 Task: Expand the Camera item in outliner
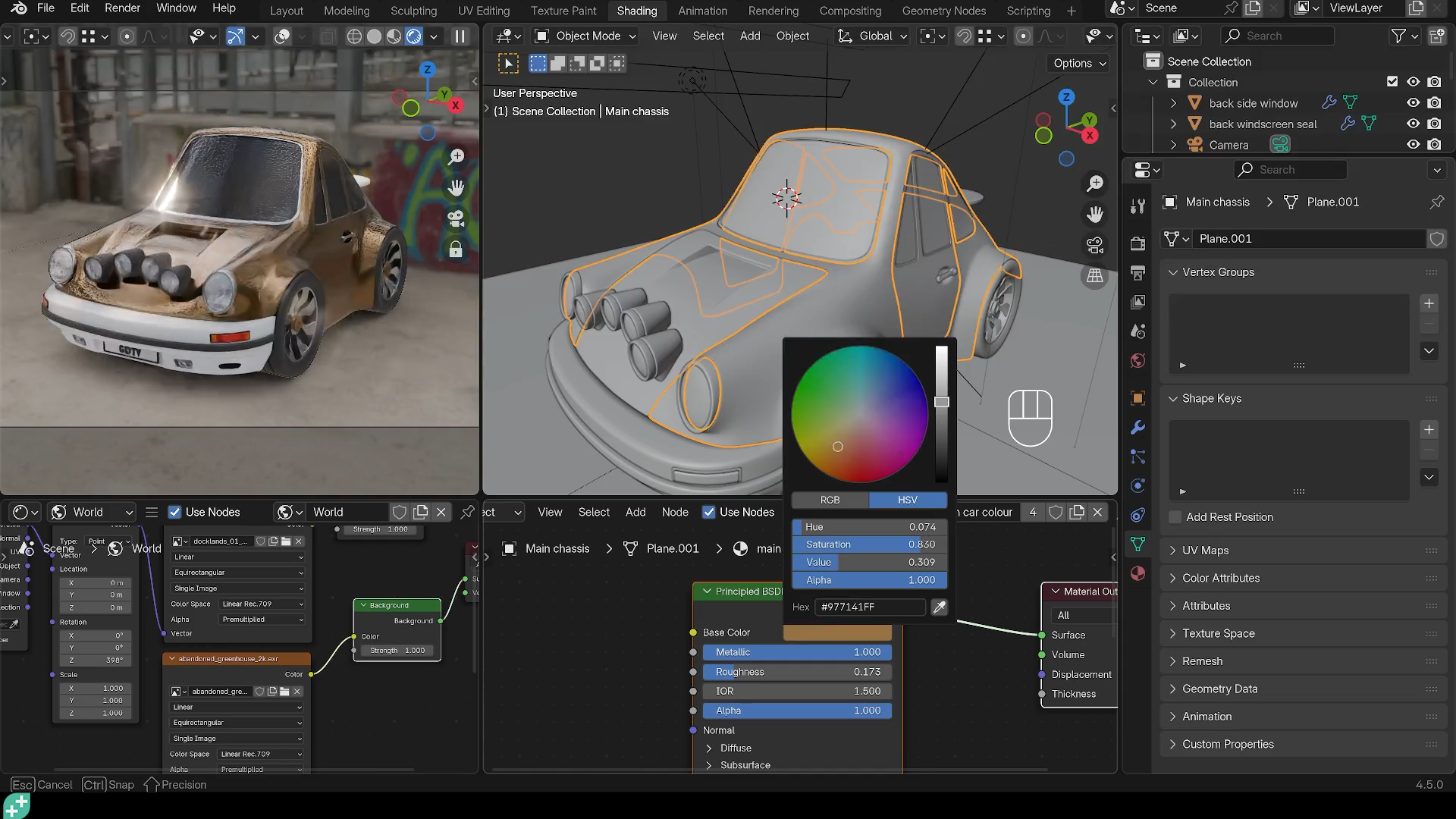pos(1173,145)
